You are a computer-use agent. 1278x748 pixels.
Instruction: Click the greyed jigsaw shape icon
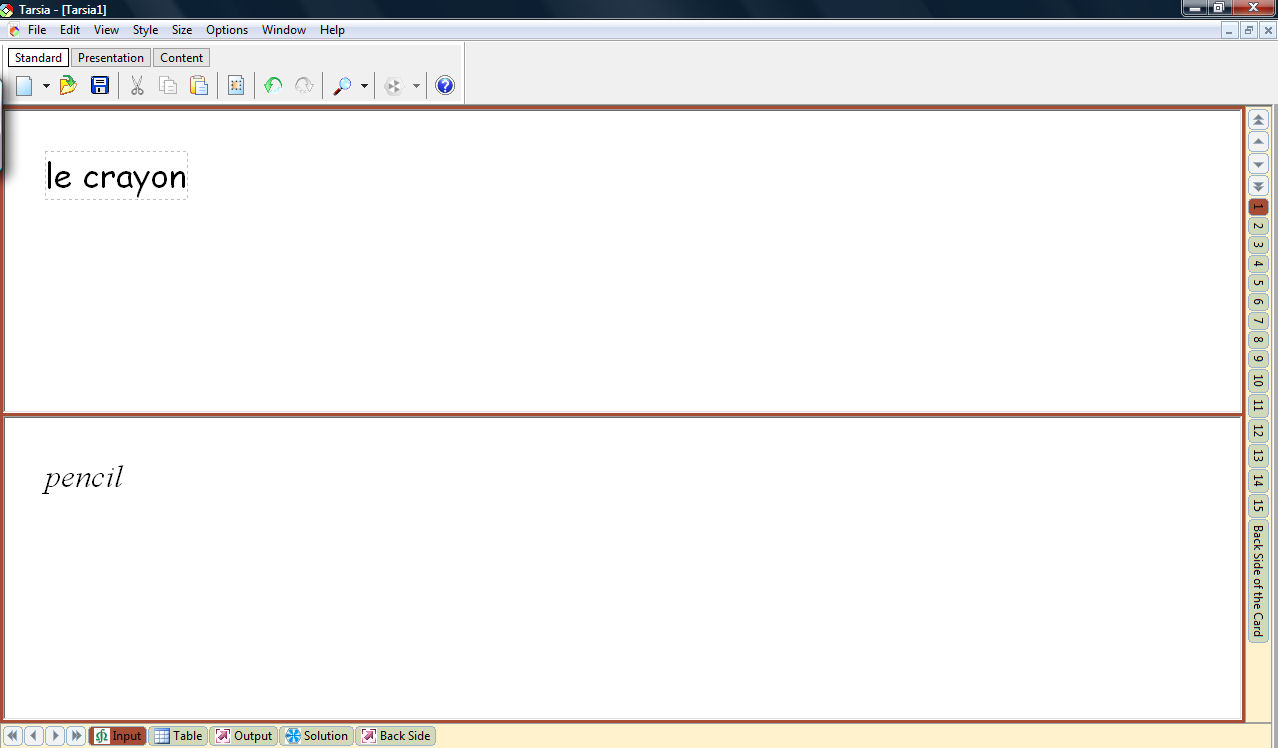tap(394, 86)
